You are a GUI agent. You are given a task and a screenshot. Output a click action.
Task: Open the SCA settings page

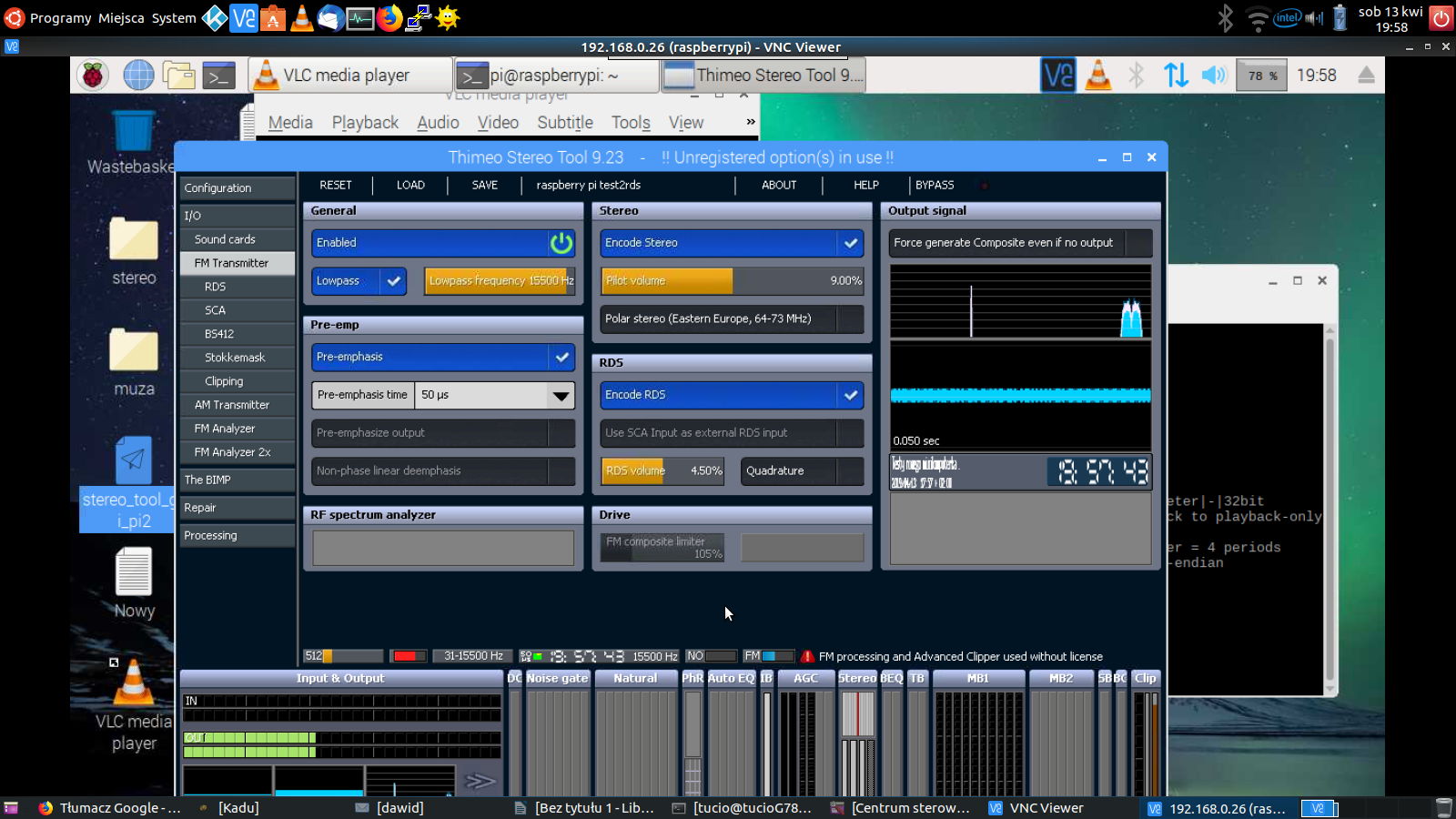pyautogui.click(x=237, y=310)
